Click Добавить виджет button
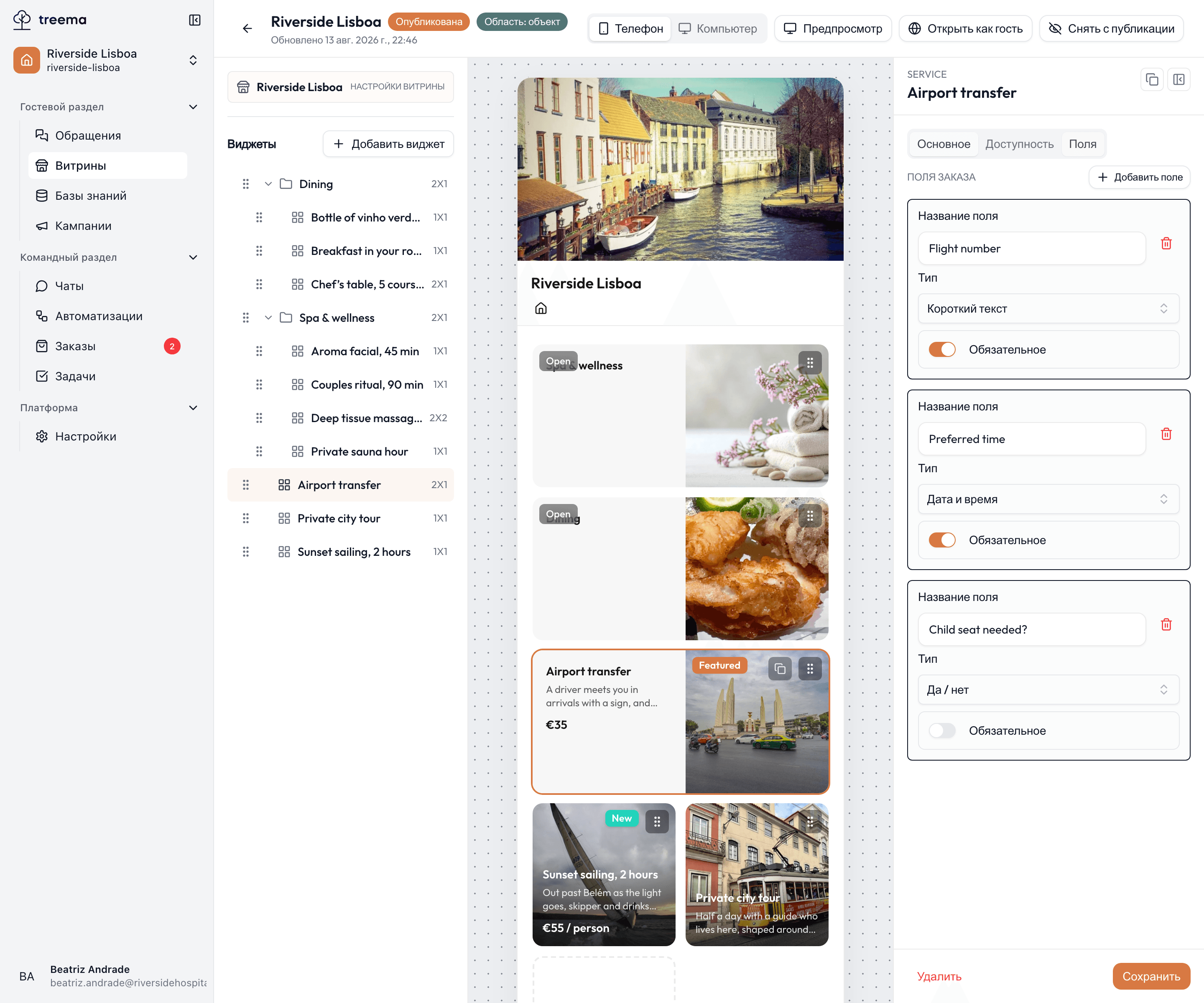Viewport: 1204px width, 1003px height. (388, 144)
